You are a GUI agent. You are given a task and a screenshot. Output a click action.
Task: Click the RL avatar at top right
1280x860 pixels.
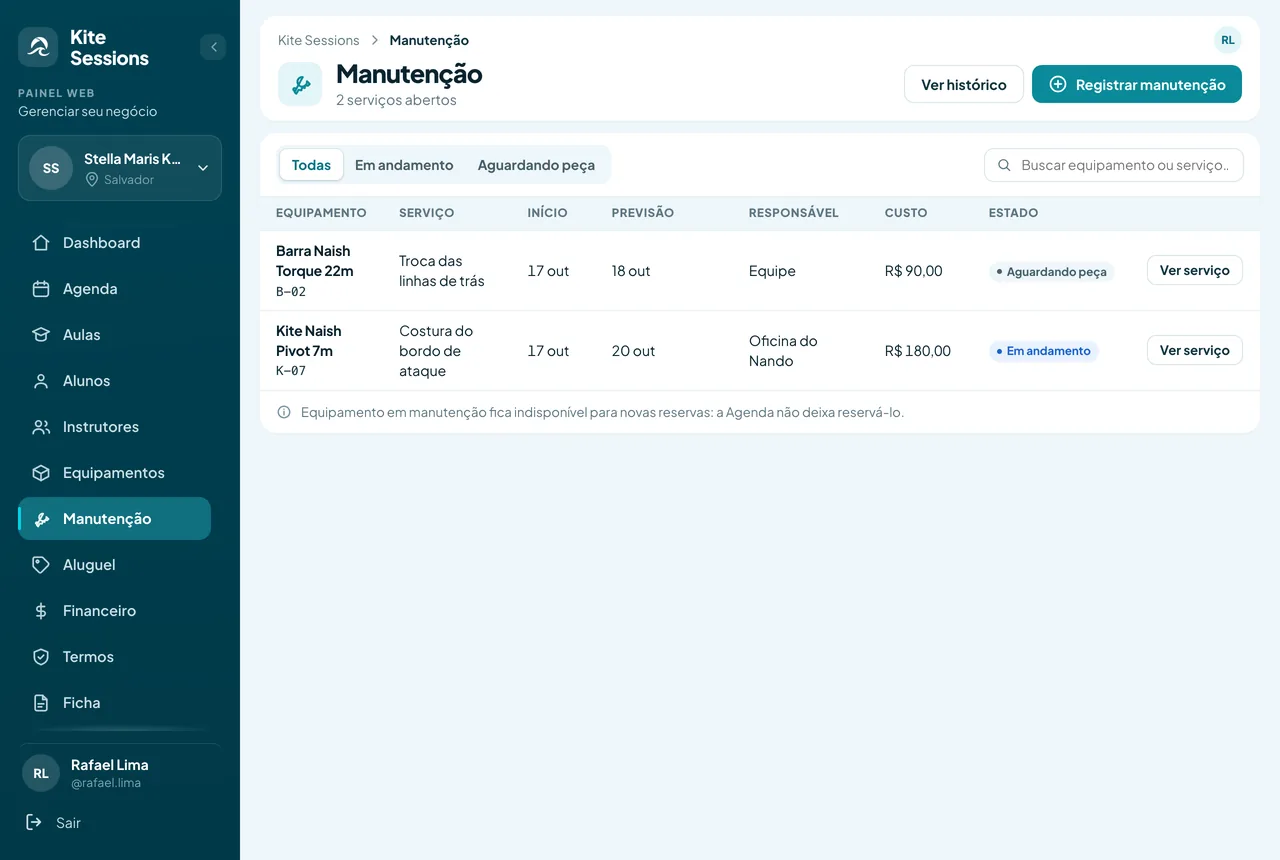pos(1228,40)
